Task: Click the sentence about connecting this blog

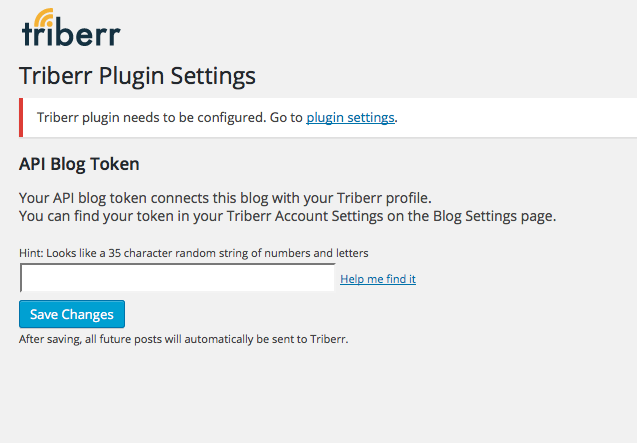Action: pos(225,197)
